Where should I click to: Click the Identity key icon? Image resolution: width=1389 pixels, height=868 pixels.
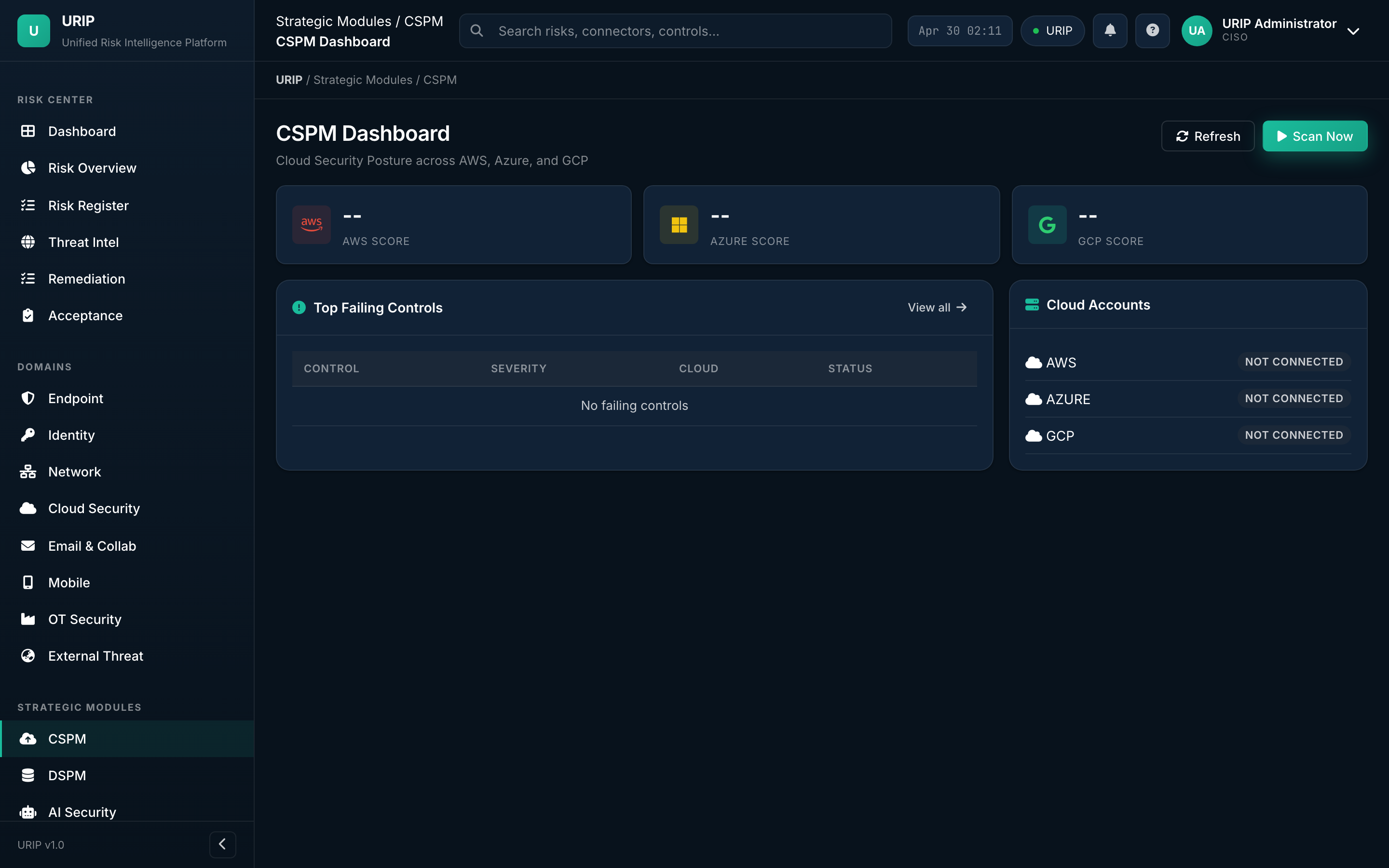[27, 434]
